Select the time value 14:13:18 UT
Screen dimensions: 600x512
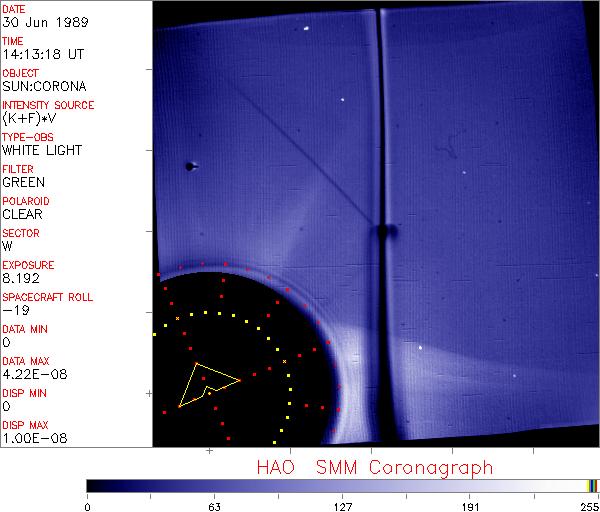pos(43,54)
